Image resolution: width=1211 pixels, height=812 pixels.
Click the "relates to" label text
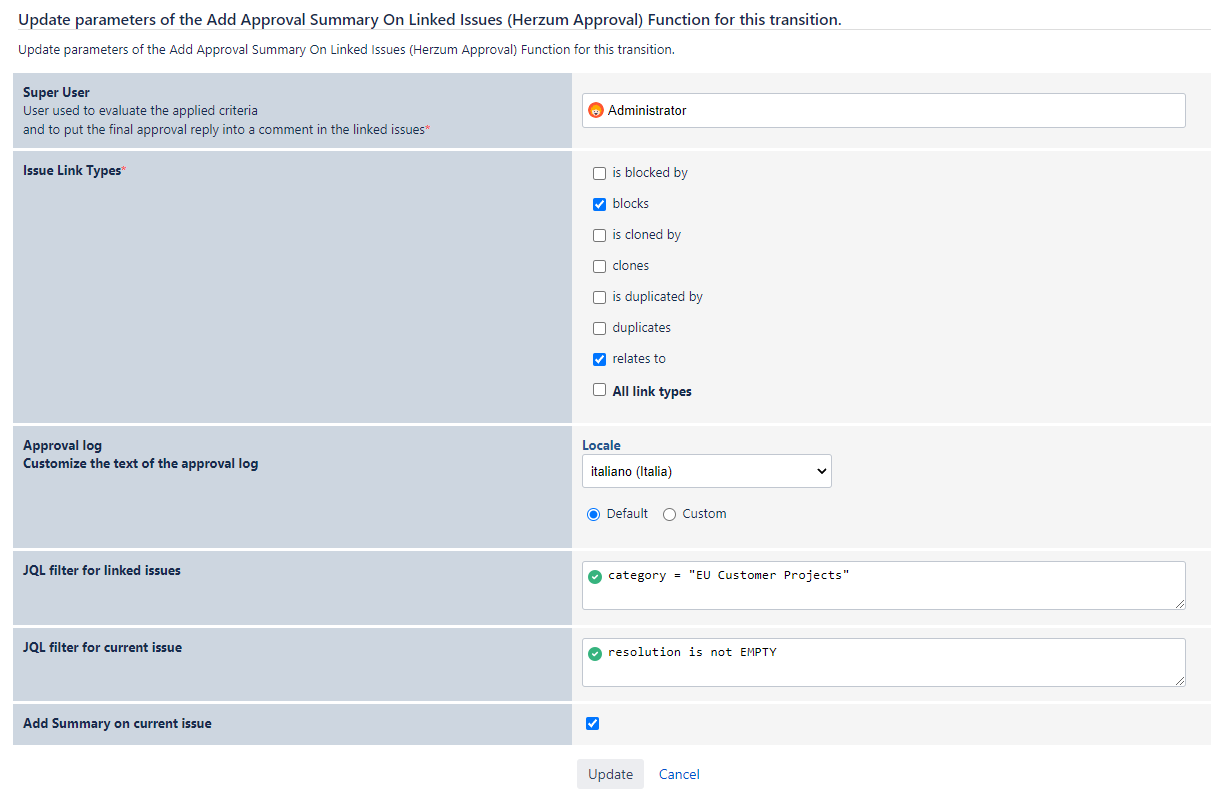pos(639,359)
